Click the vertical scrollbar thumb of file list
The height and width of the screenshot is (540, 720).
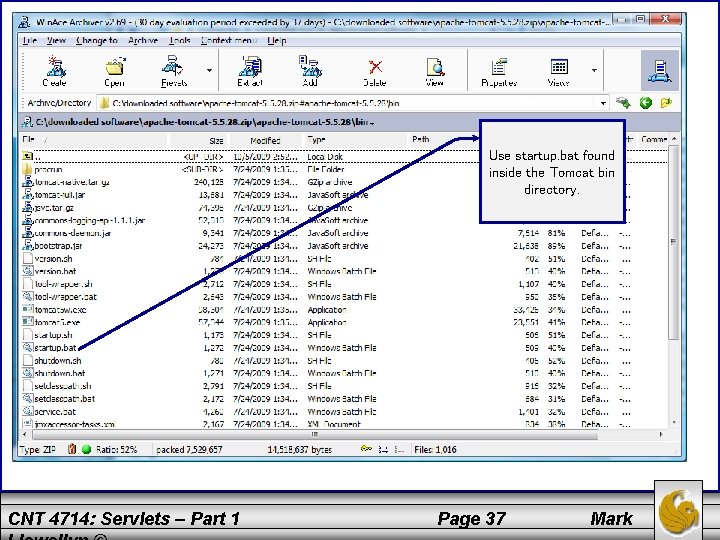673,242
